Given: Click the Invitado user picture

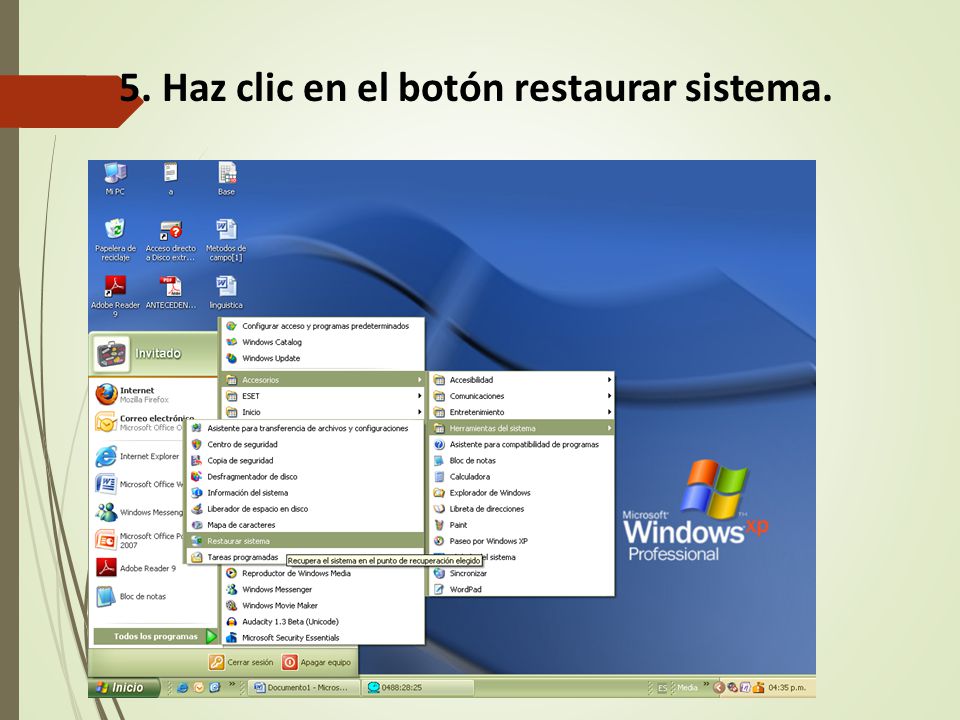Looking at the screenshot, I should pyautogui.click(x=111, y=354).
